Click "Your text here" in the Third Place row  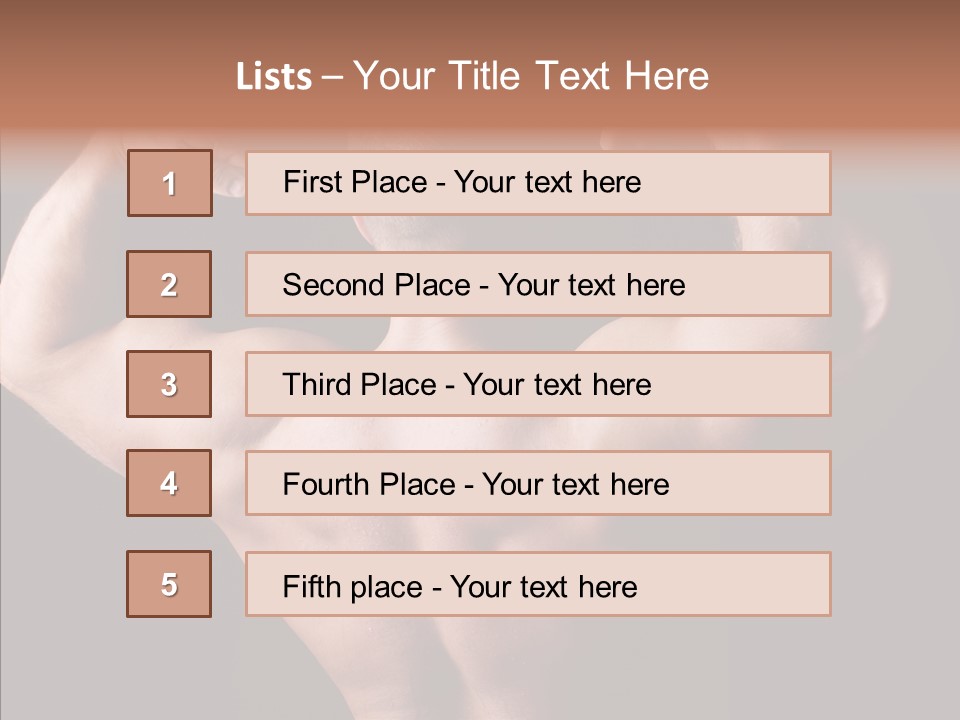click(x=557, y=385)
